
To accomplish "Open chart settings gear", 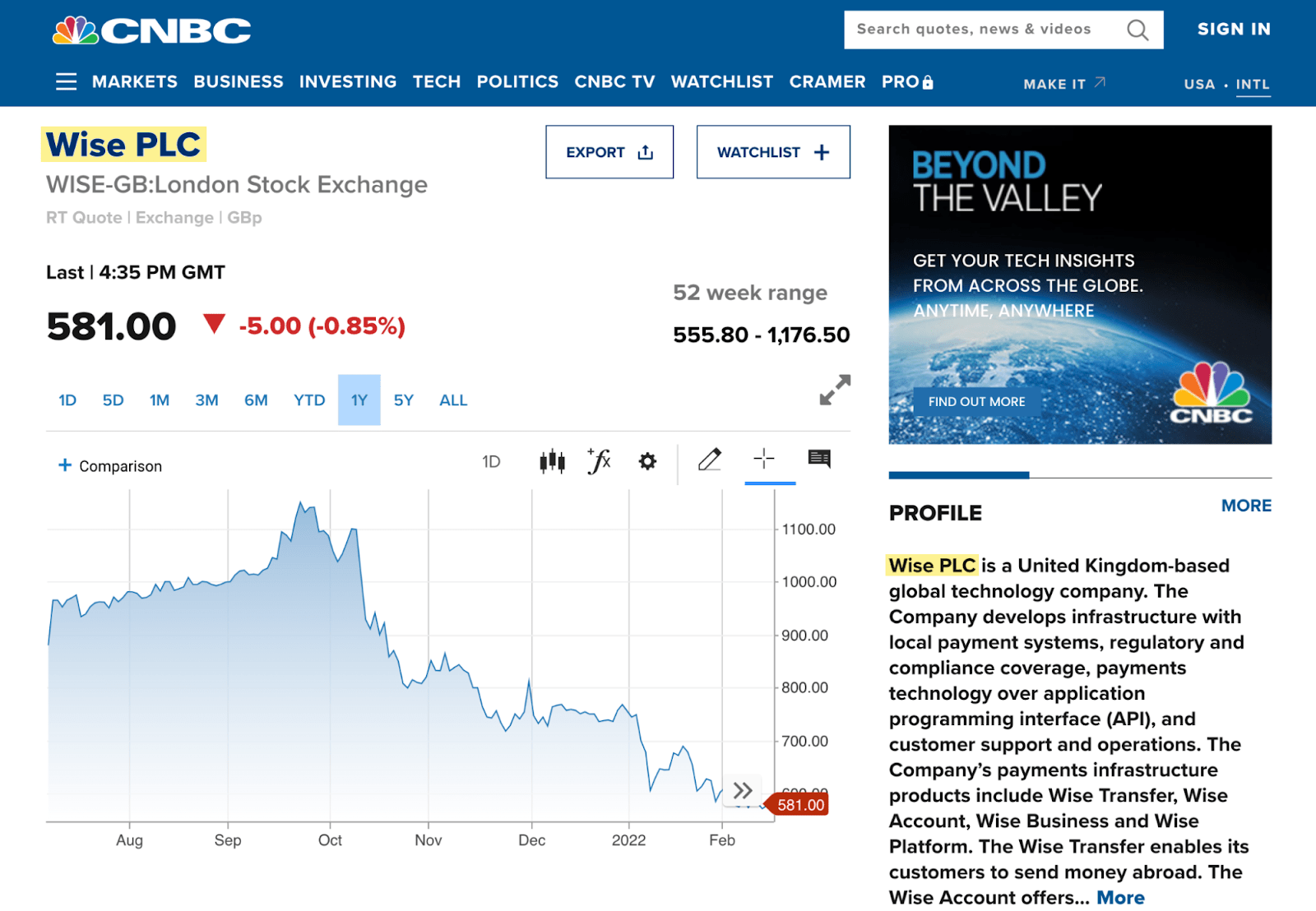I will pos(646,460).
